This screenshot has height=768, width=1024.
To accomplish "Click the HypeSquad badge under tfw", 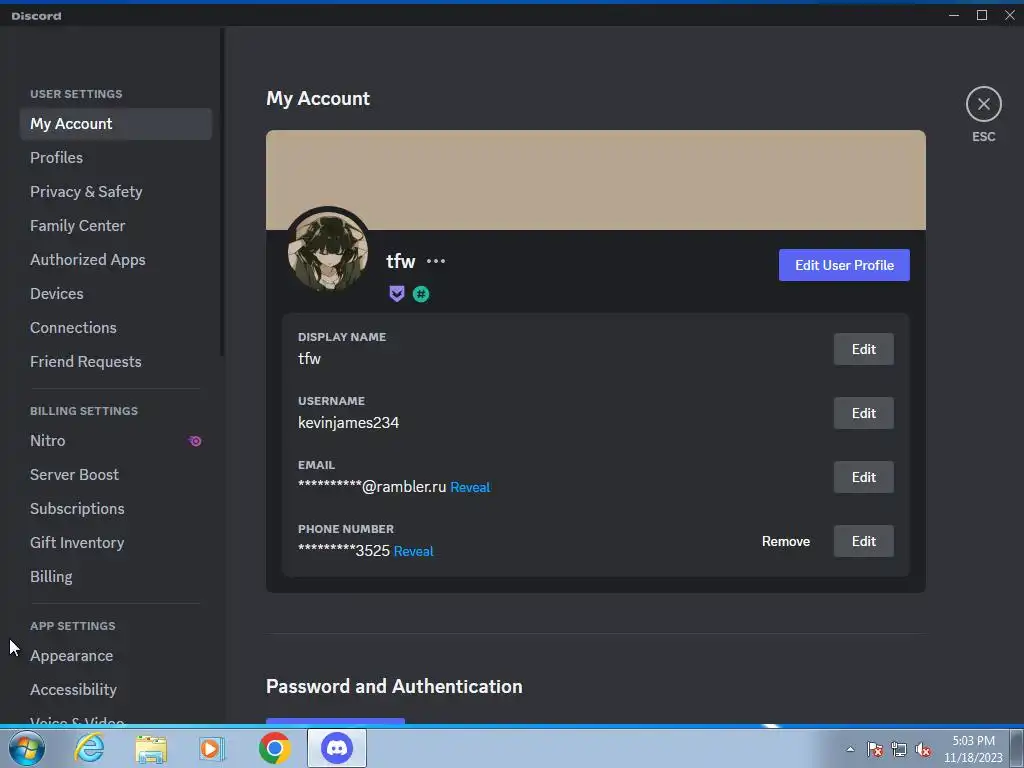I will 396,294.
